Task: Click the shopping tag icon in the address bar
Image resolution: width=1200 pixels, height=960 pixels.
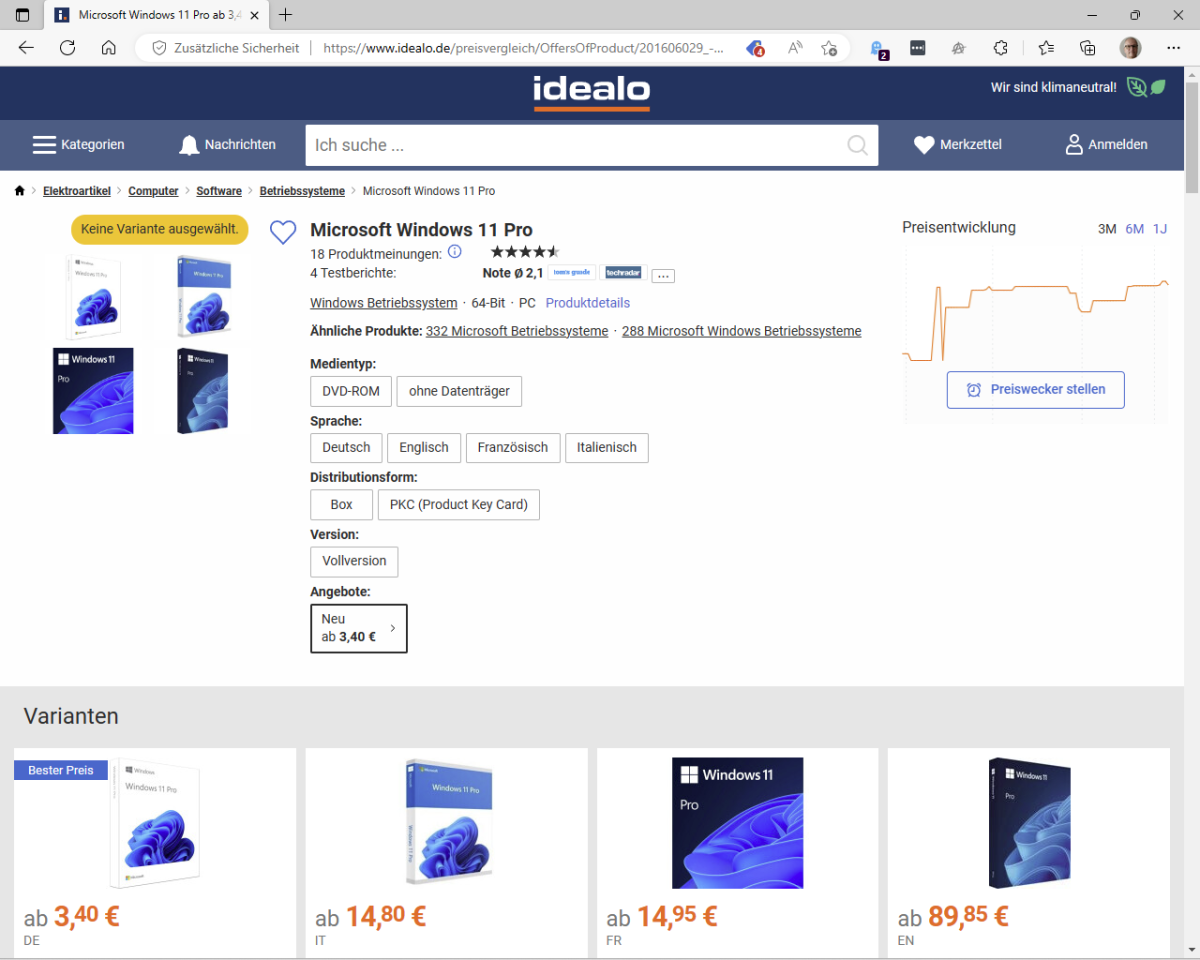Action: 756,47
